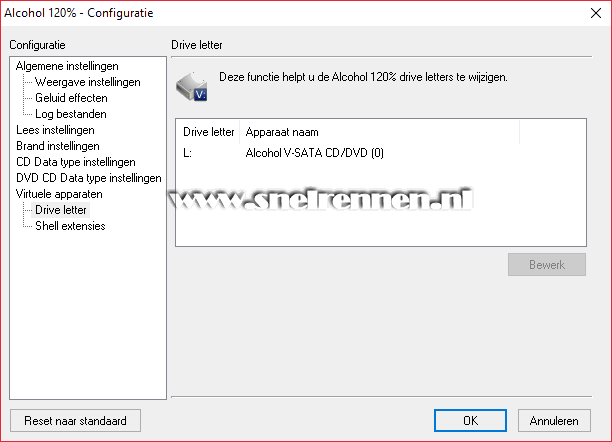Screen dimensions: 612x442
Task: Open CD Data type instellingen
Action: (x=76, y=162)
